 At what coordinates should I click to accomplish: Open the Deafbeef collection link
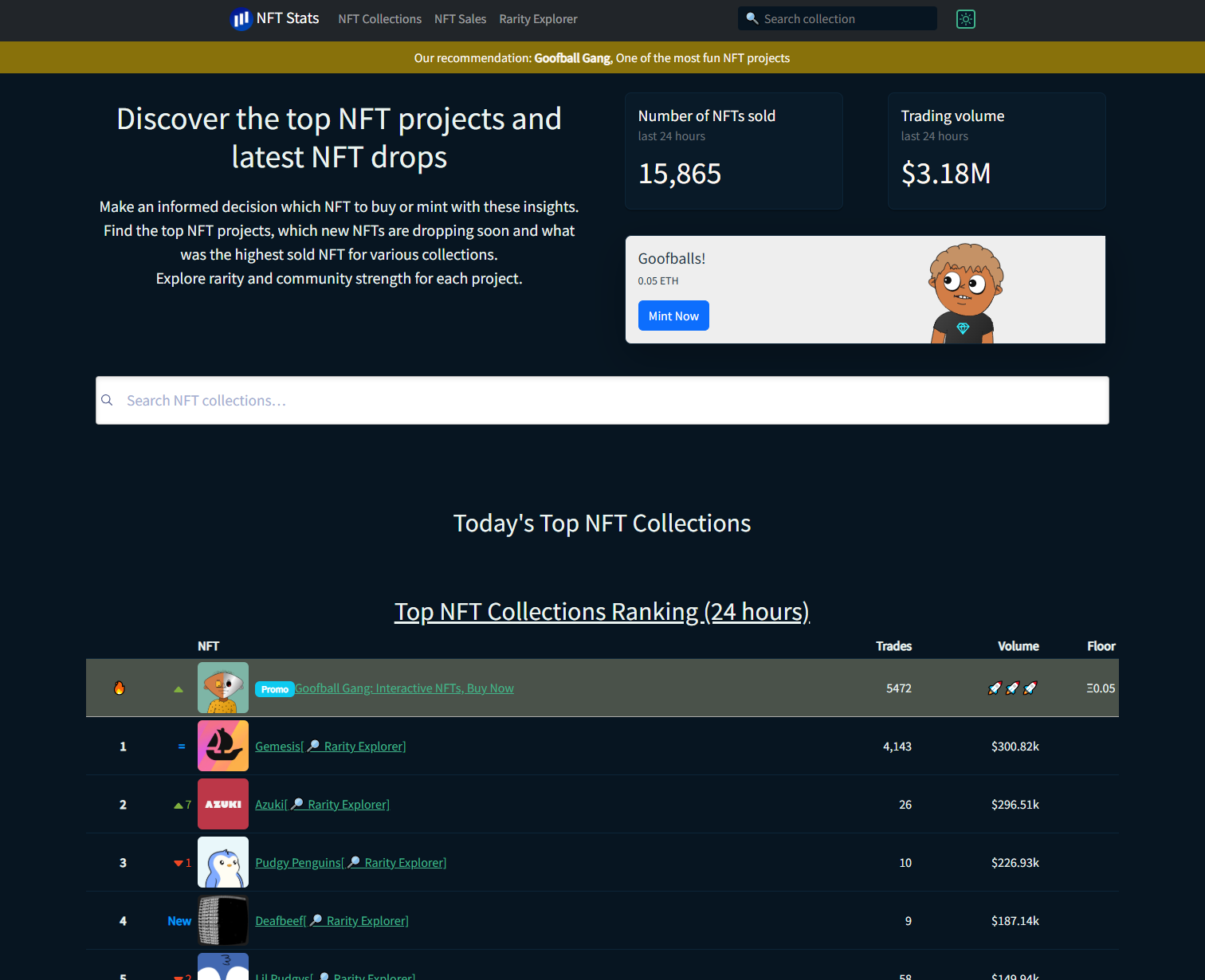(279, 921)
